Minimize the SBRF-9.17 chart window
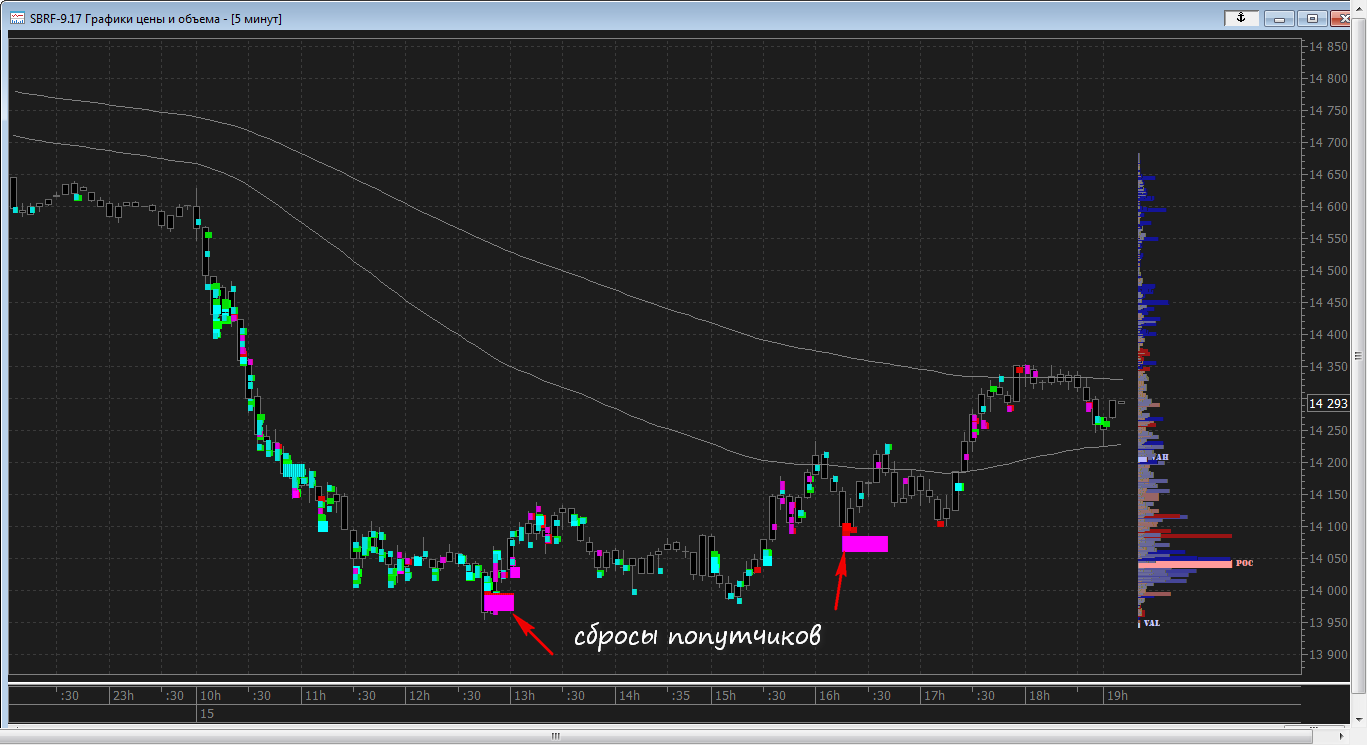This screenshot has width=1367, height=745. [1279, 18]
